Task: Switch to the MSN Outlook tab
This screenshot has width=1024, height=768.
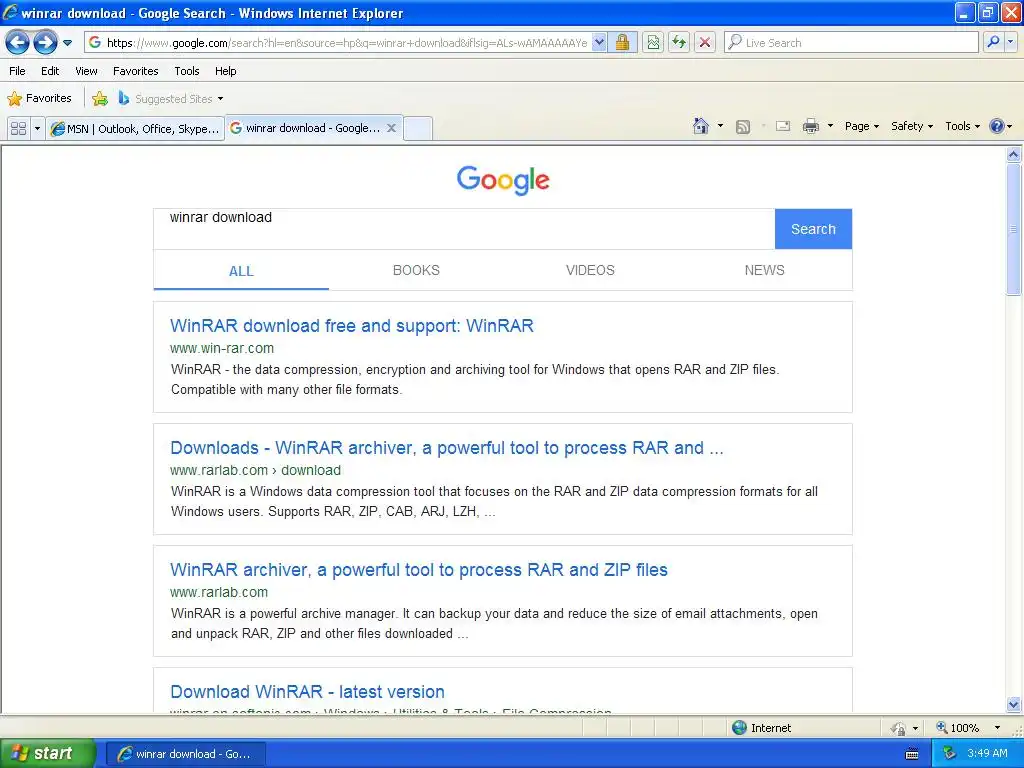Action: point(135,129)
